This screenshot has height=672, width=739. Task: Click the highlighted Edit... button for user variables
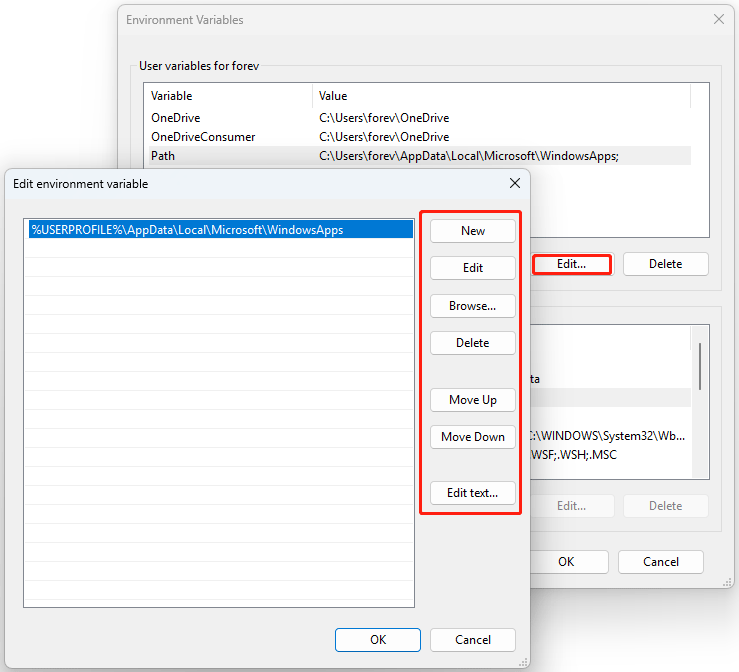(x=571, y=264)
